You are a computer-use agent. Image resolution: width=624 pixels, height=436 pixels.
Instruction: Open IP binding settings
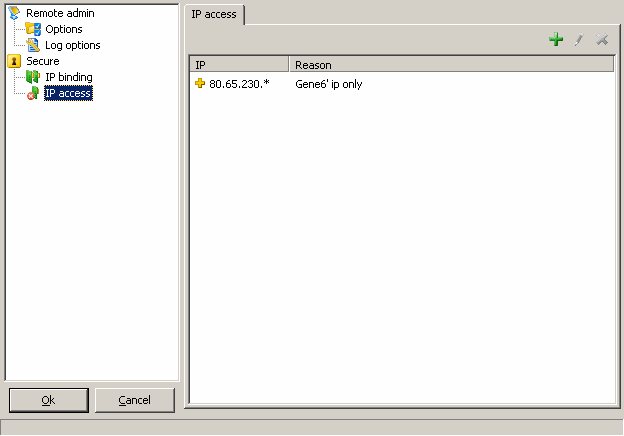69,77
